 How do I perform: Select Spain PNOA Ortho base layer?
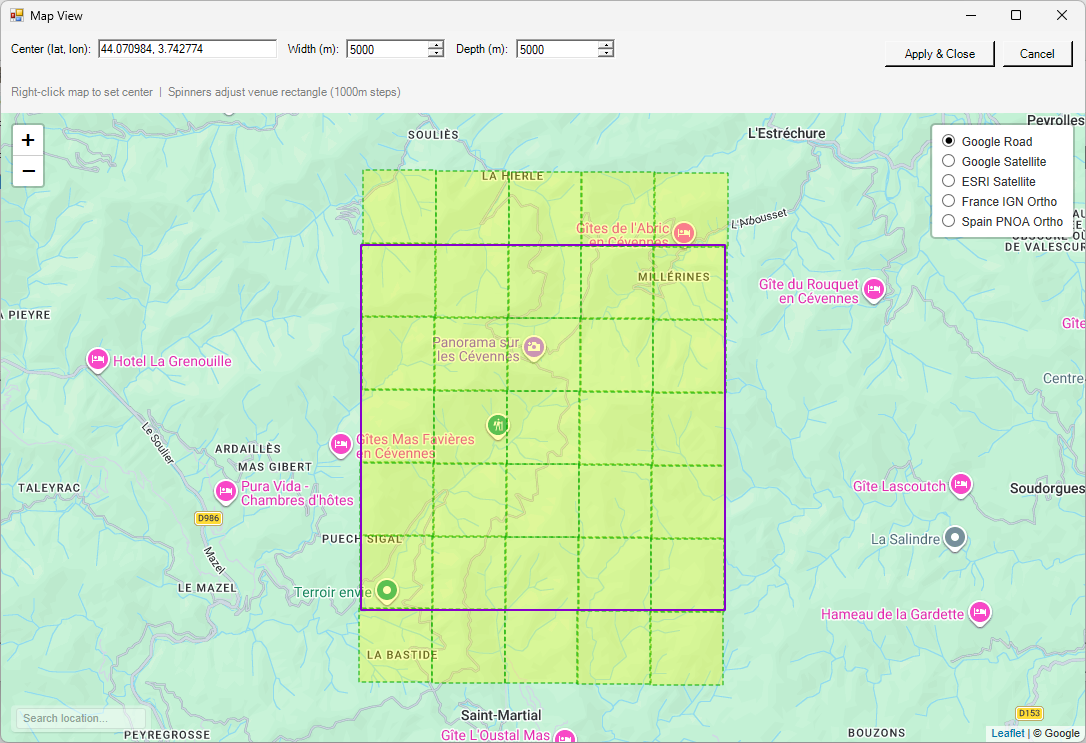(x=949, y=221)
